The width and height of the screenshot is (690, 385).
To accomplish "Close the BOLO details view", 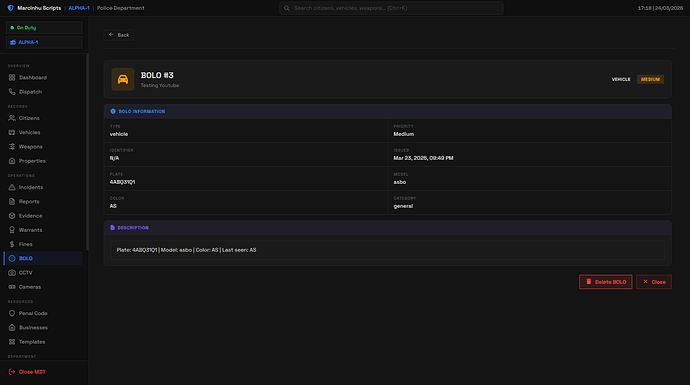I will click(654, 282).
